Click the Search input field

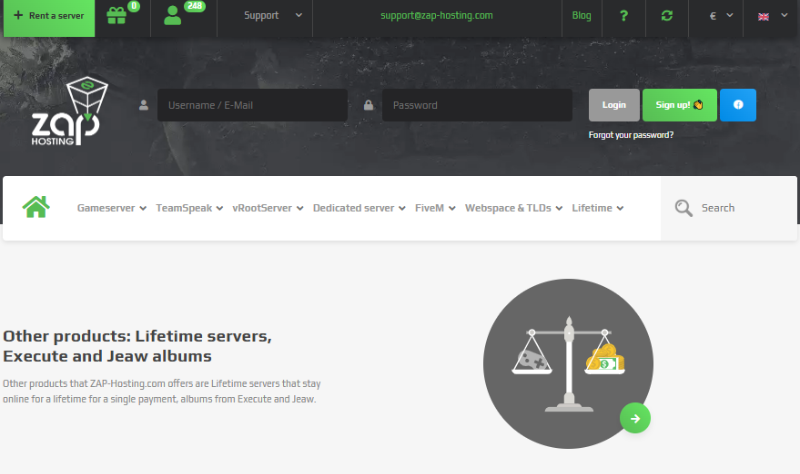[729, 208]
